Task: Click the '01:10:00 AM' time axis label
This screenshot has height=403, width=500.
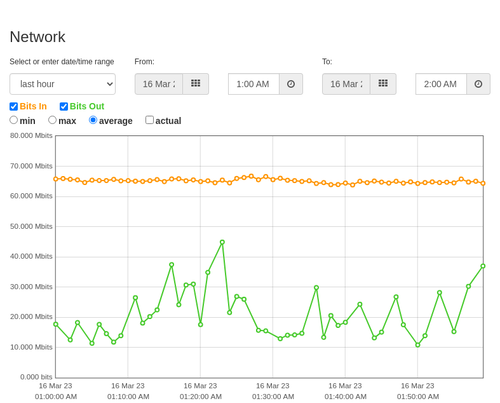Action: tap(128, 397)
